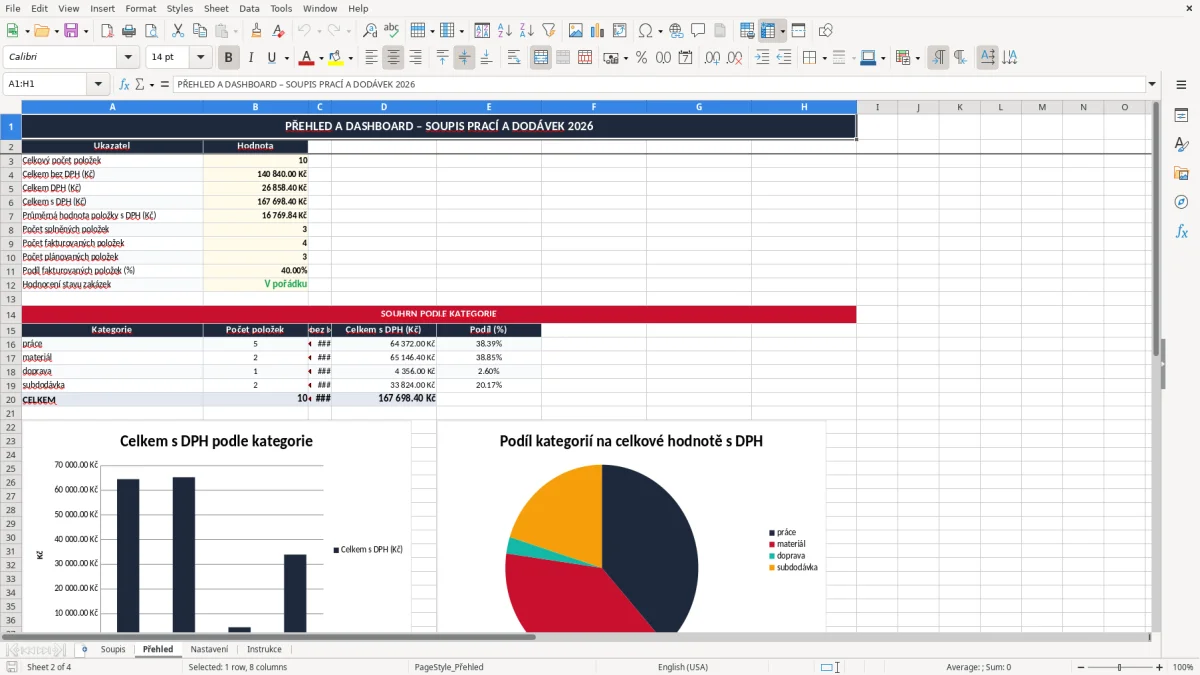The height and width of the screenshot is (675, 1200).
Task: Turn on AutoFilter funnel icon
Action: tap(548, 31)
